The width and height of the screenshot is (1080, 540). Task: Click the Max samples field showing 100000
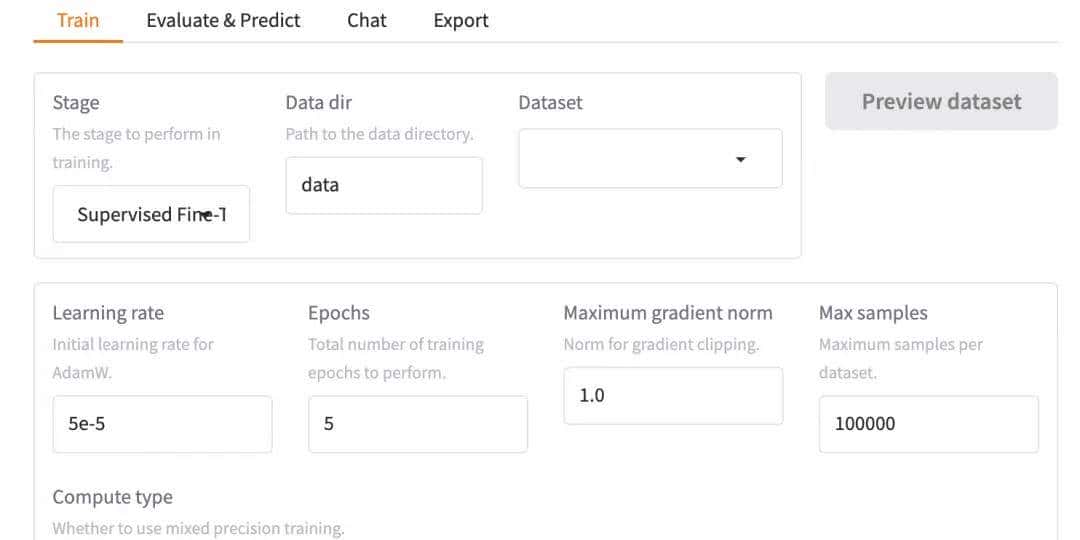[x=928, y=424]
